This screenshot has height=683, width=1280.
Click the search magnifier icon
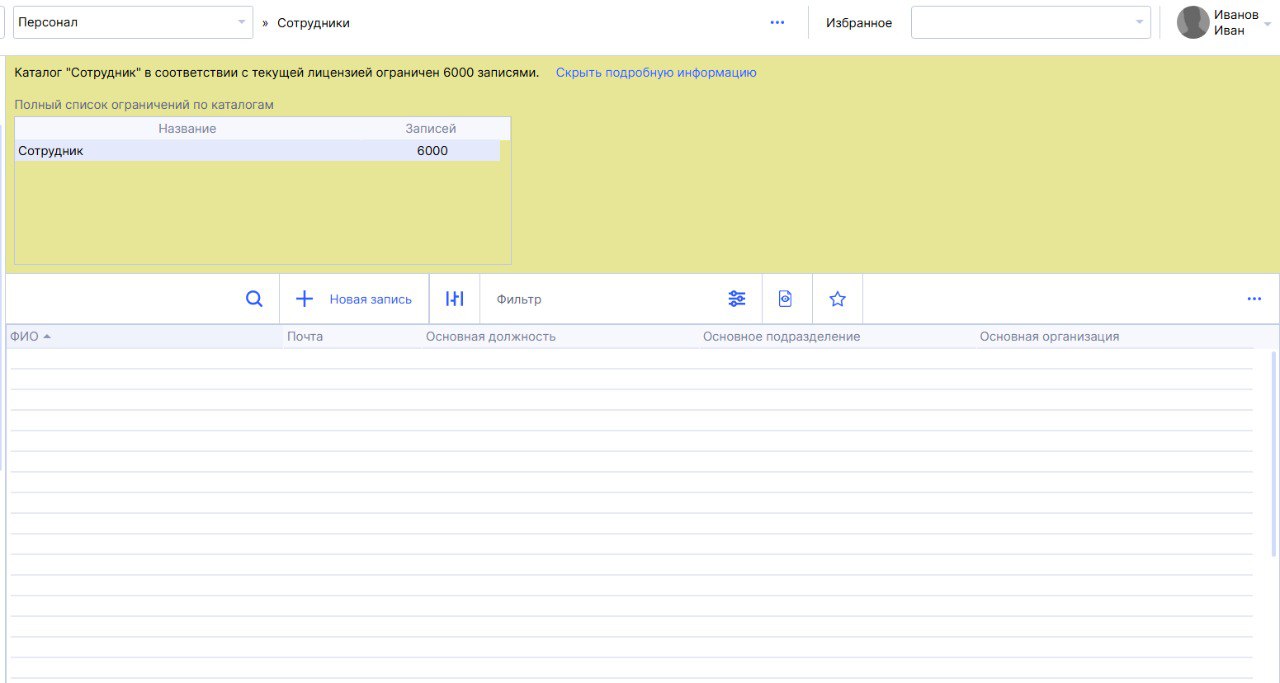tap(254, 299)
